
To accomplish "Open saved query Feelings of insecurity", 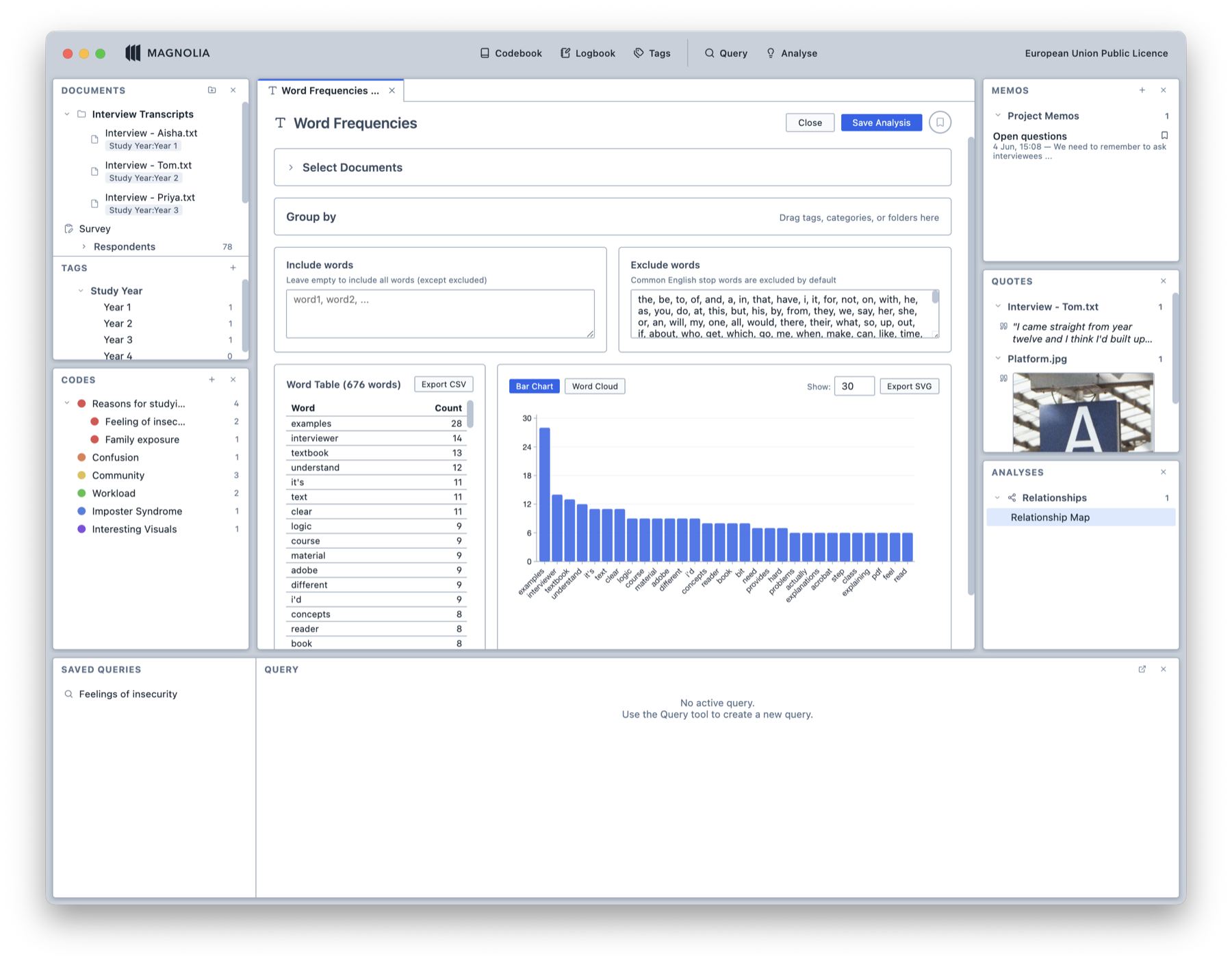I will 128,694.
